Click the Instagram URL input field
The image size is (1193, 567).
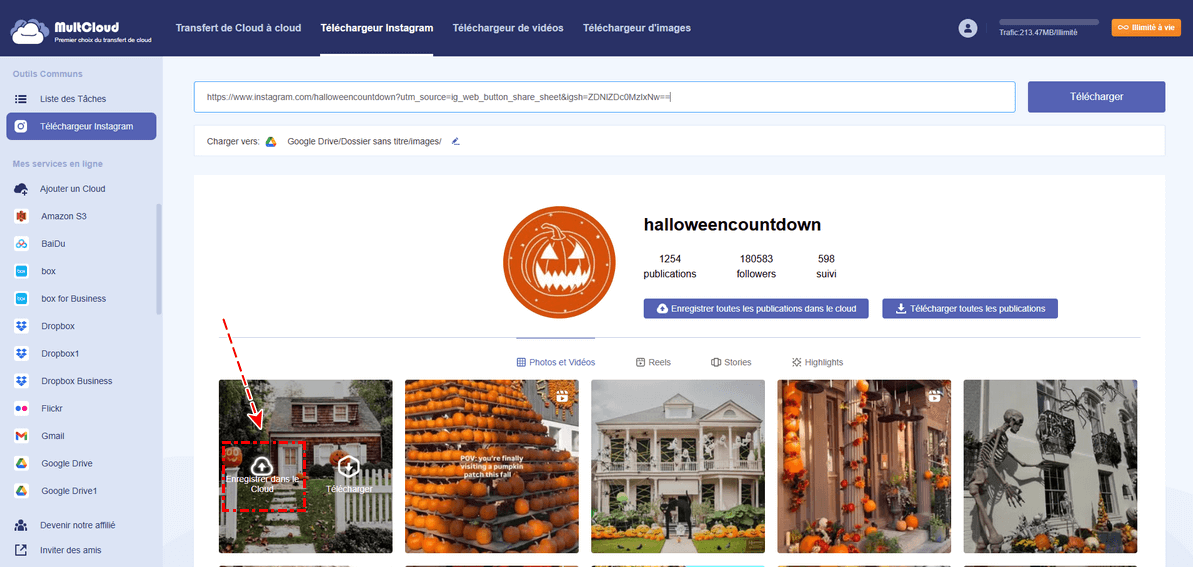[605, 97]
